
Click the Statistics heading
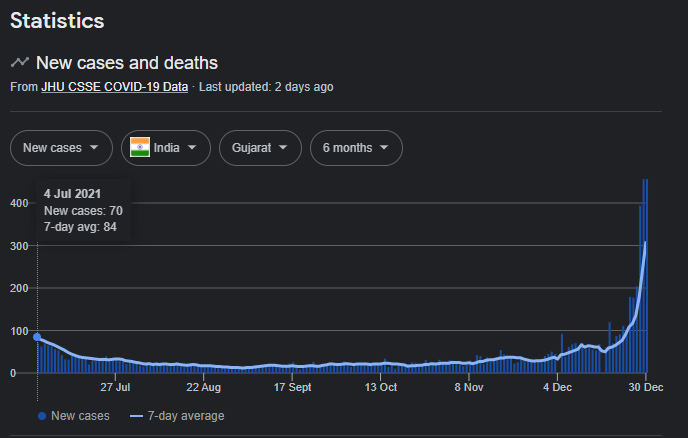pos(57,21)
